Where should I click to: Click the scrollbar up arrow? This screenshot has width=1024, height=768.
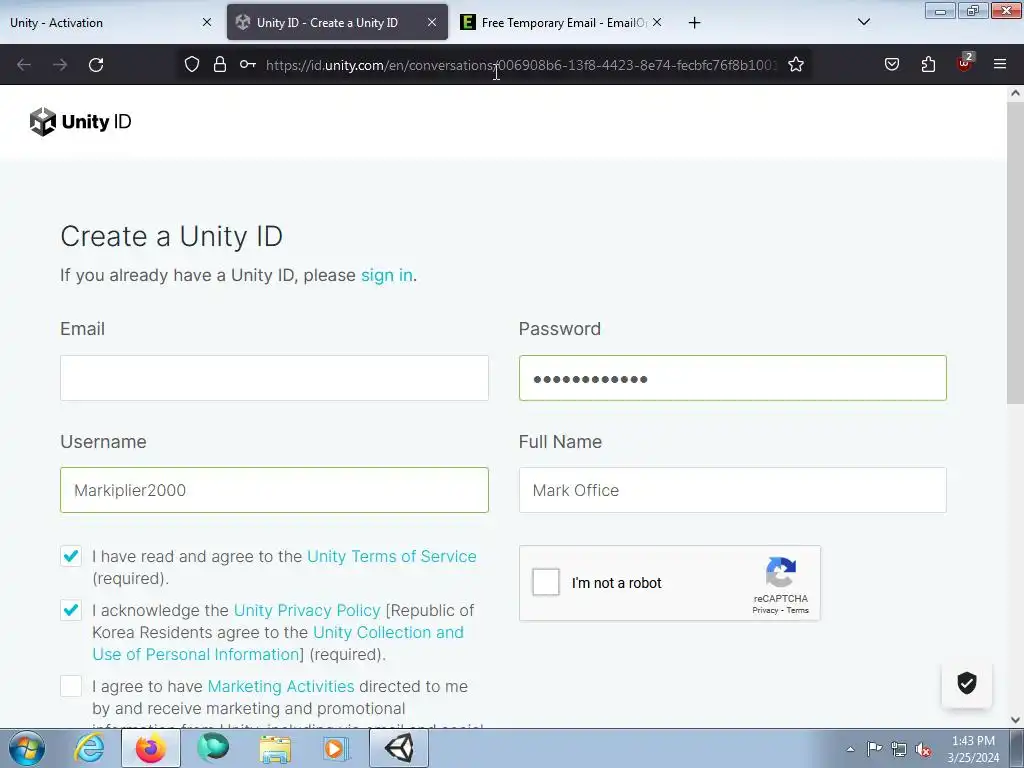1015,93
